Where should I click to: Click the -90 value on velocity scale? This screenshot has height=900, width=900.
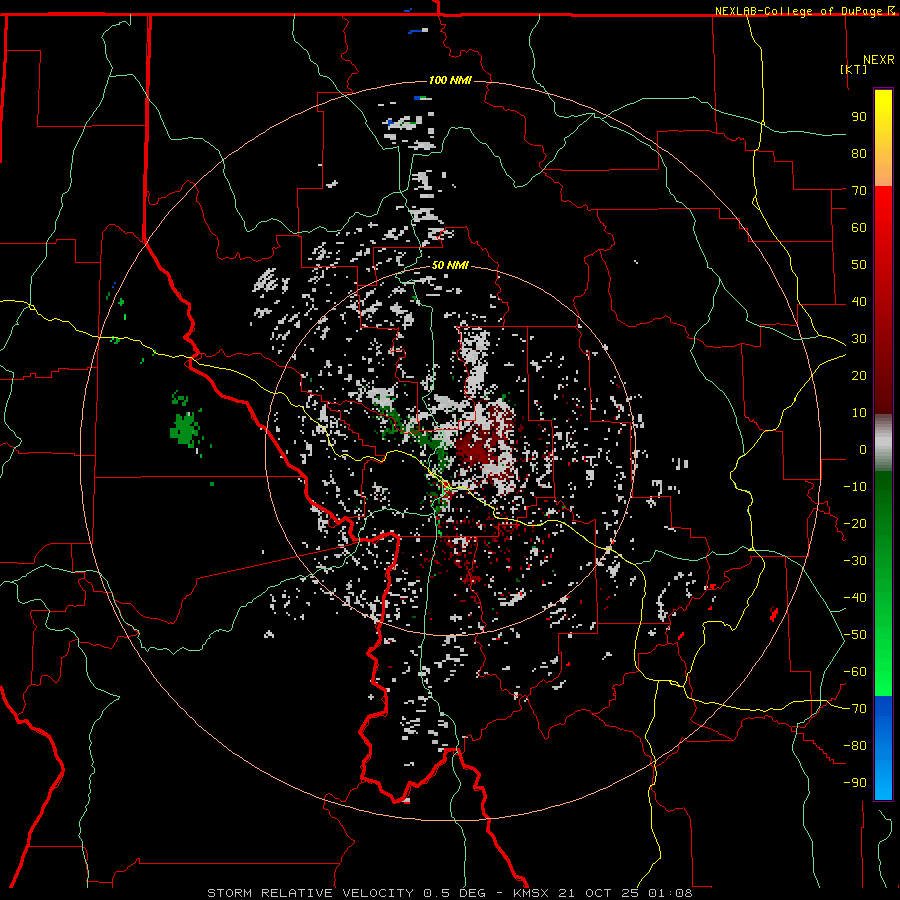(x=855, y=783)
